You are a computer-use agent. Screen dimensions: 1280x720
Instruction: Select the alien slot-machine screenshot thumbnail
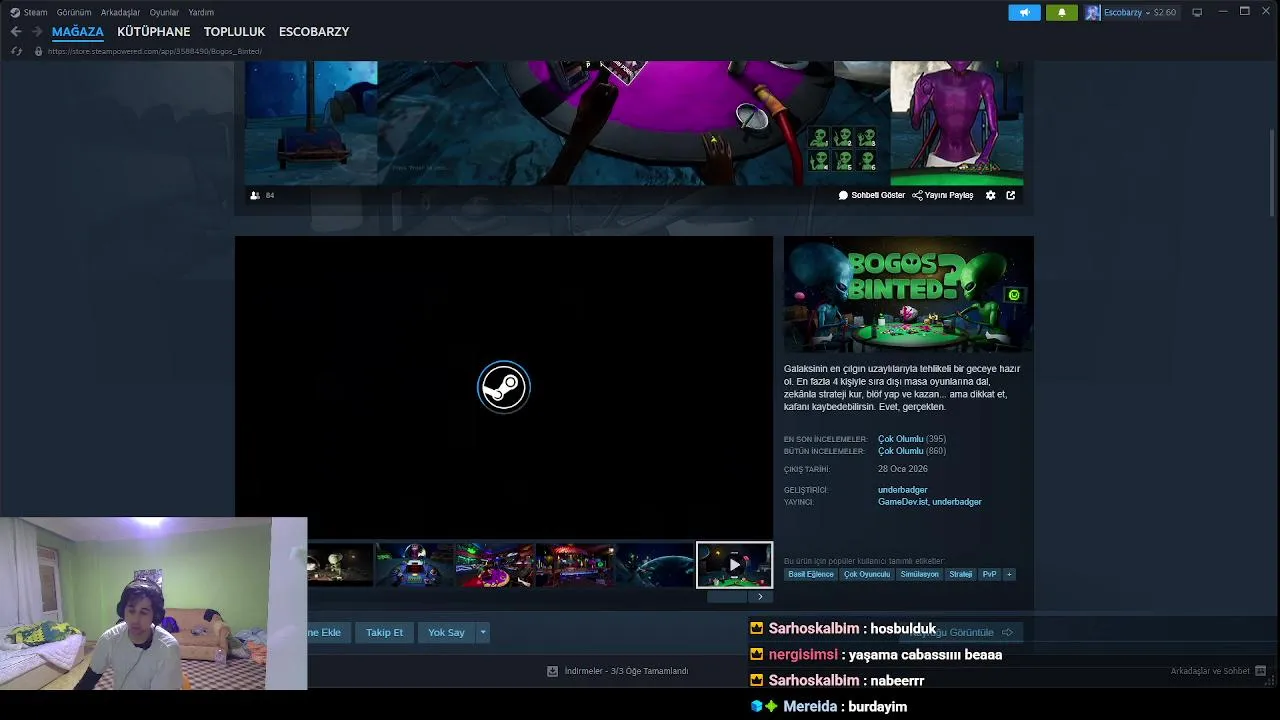415,565
